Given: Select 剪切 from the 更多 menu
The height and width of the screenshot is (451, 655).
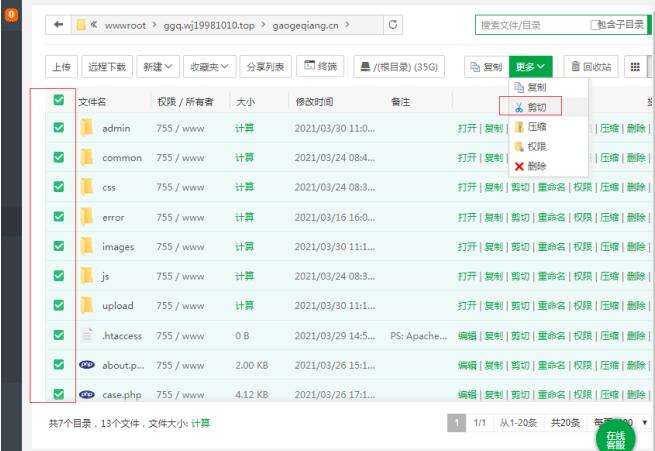Looking at the screenshot, I should tap(536, 107).
